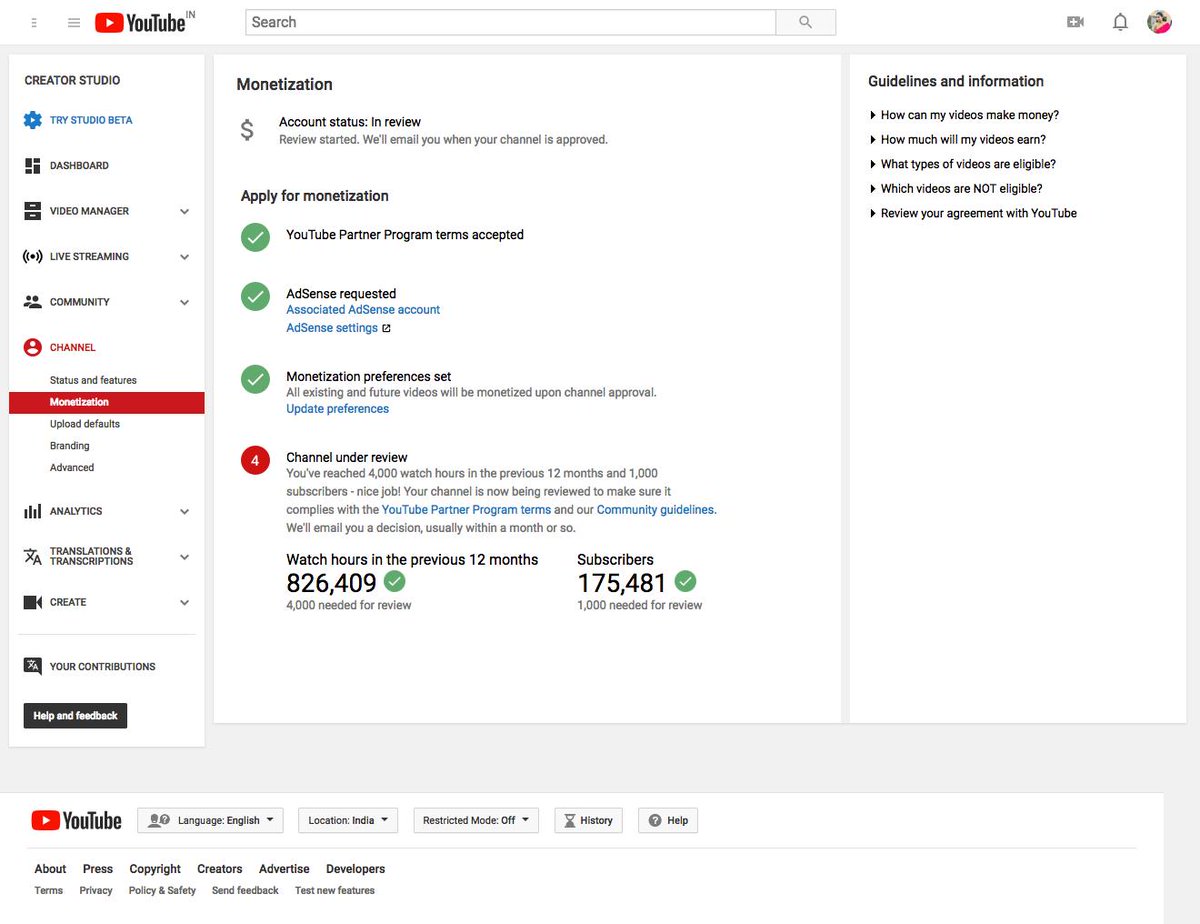
Task: Open the Branding sidebar item
Action: [70, 446]
